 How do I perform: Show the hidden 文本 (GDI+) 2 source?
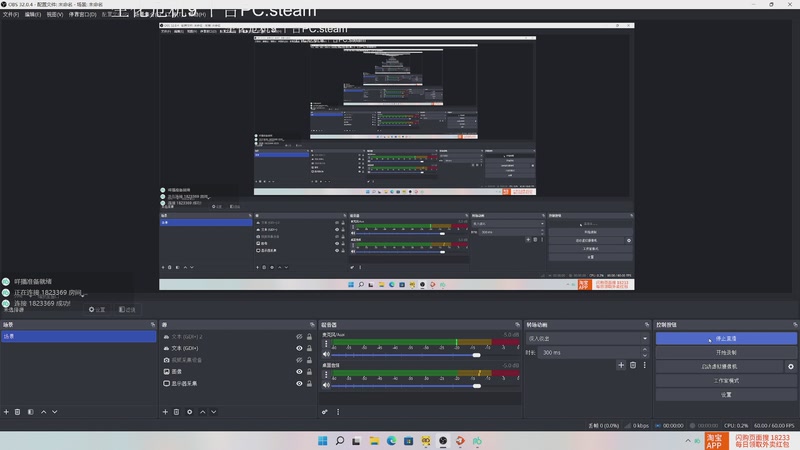point(299,337)
